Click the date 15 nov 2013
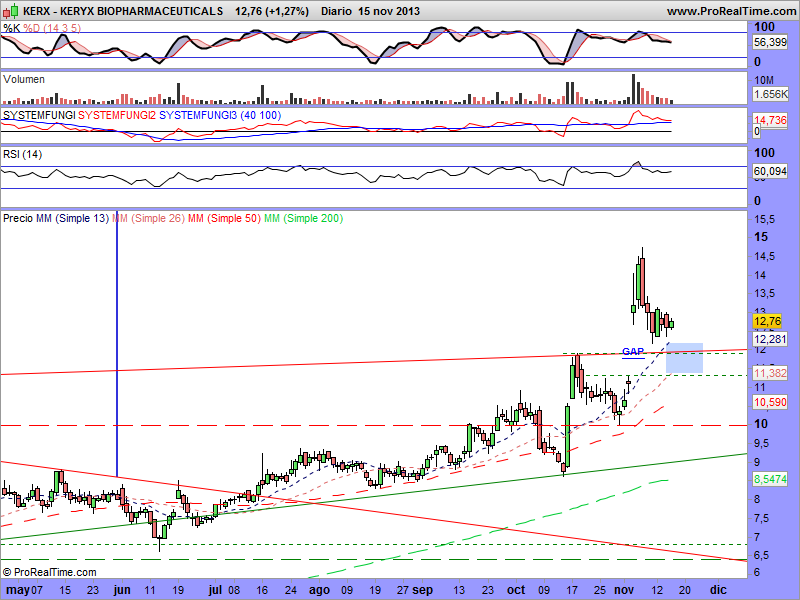Viewport: 800px width, 600px height. click(x=389, y=11)
